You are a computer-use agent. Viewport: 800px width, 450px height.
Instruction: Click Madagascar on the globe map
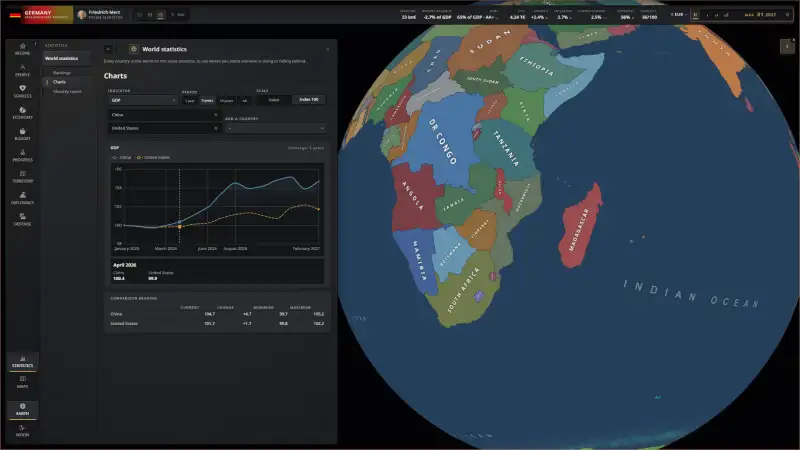pyautogui.click(x=581, y=227)
